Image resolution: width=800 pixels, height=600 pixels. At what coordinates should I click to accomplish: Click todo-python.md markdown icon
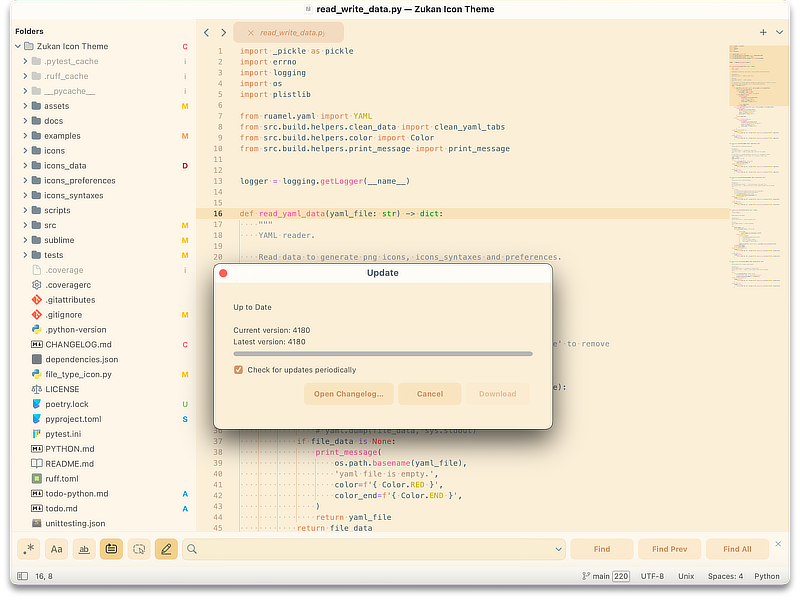[x=37, y=493]
